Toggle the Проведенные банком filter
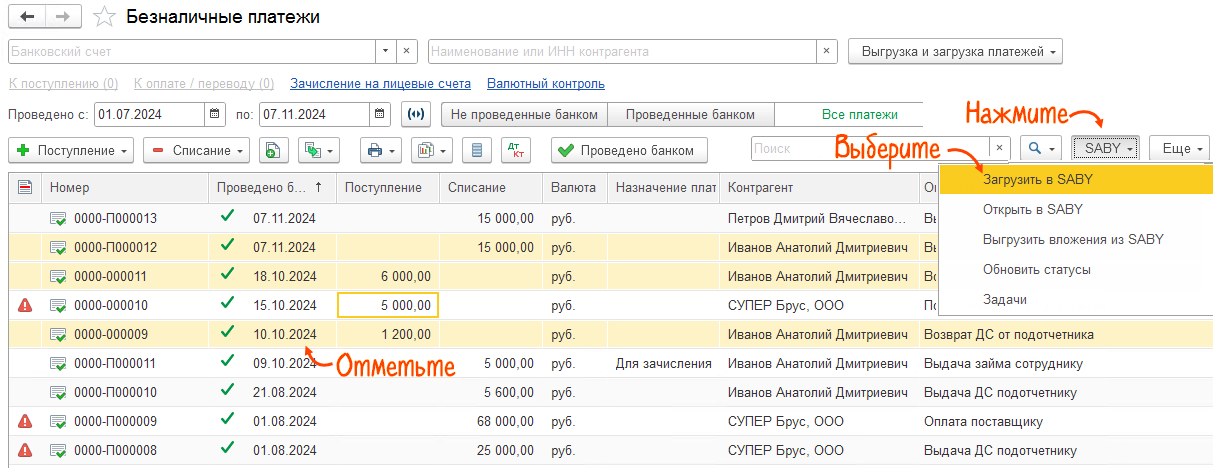This screenshot has width=1213, height=468. (x=690, y=114)
